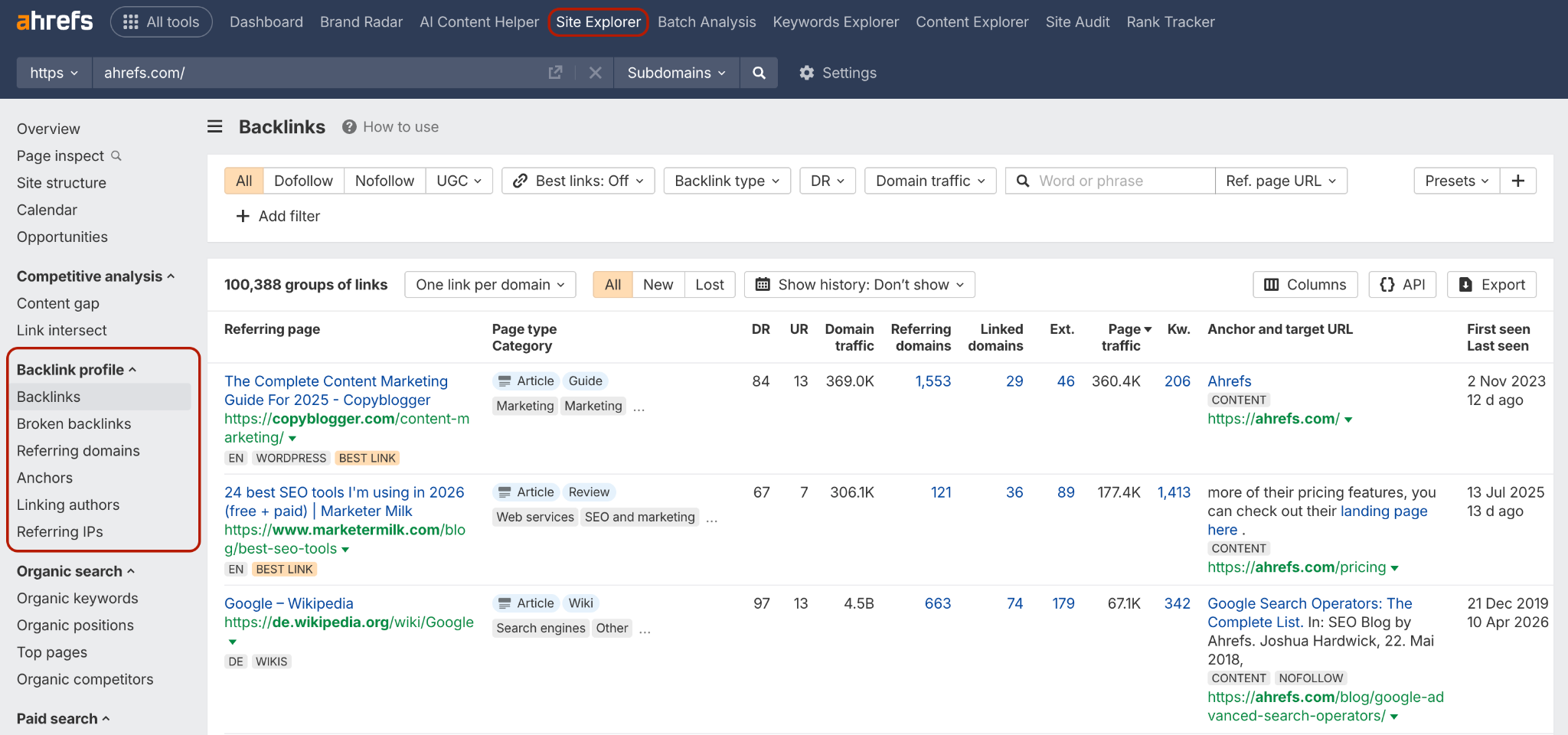Expand https://ahrefs.com/ target URL arrow
1568x735 pixels.
tap(1348, 420)
